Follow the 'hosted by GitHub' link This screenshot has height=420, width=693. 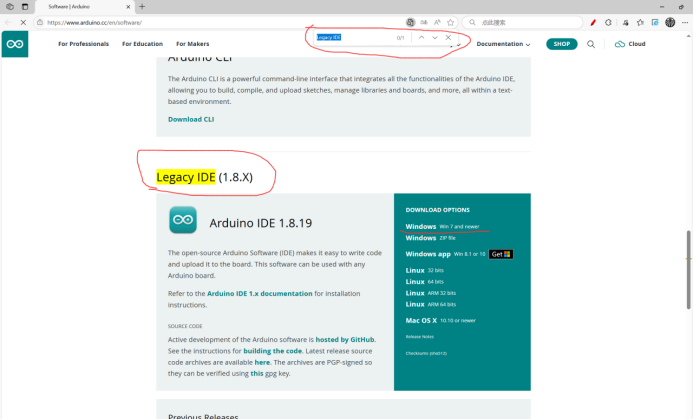[345, 340]
